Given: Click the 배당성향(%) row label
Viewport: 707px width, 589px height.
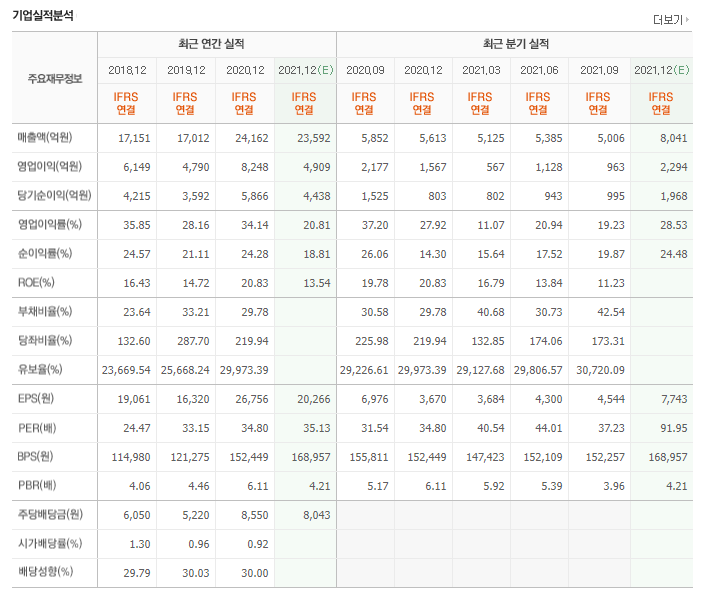Looking at the screenshot, I should click(45, 572).
